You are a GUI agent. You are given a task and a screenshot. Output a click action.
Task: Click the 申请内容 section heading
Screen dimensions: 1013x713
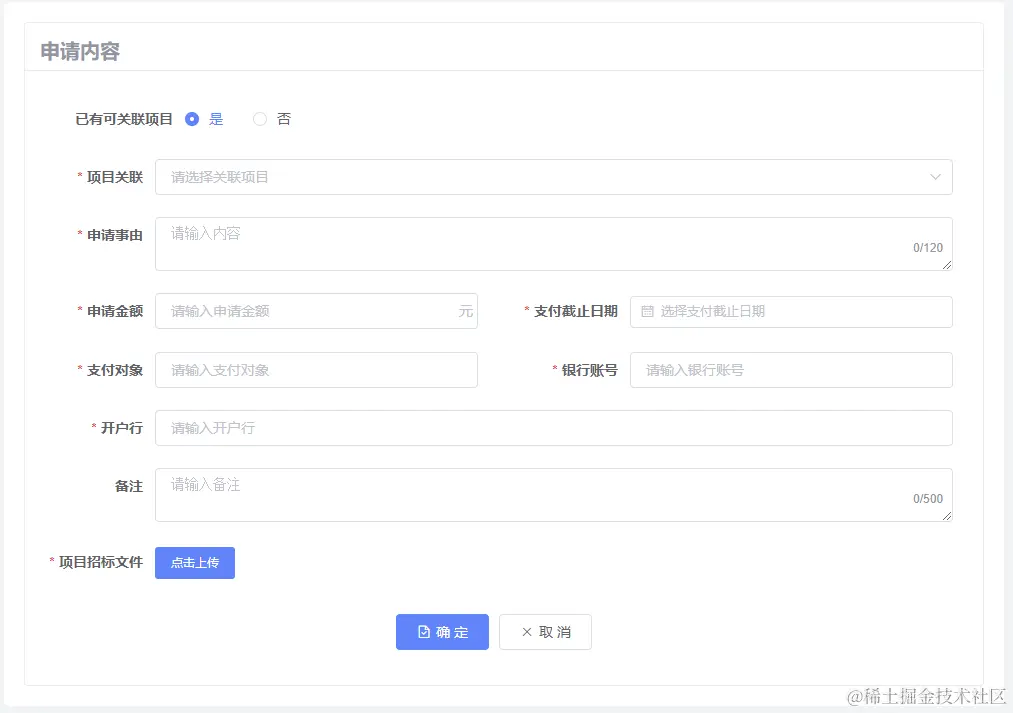click(80, 51)
